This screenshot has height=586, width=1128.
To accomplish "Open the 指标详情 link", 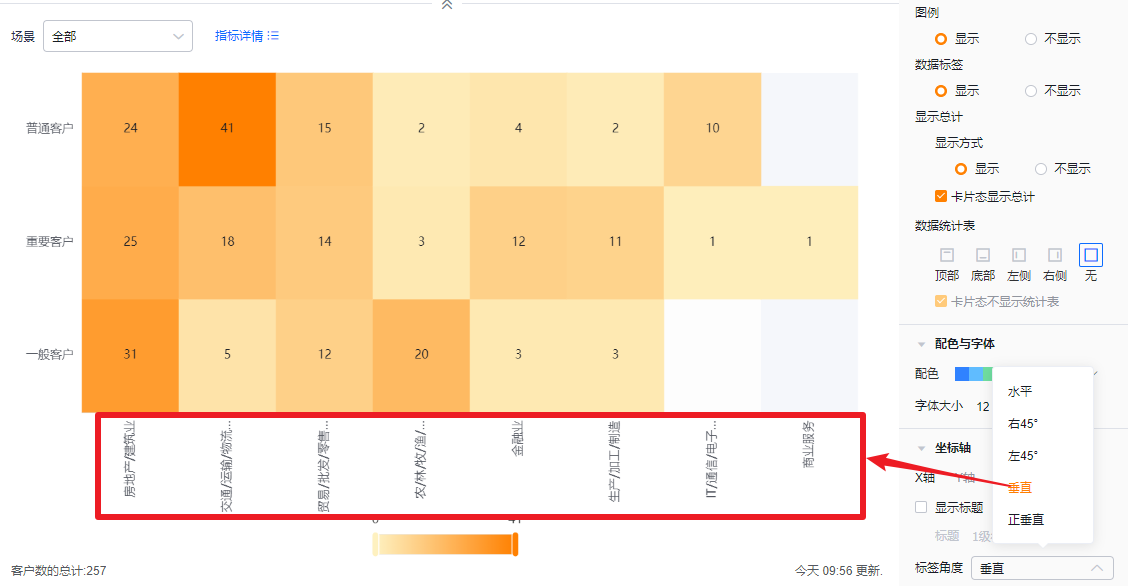I will coord(238,36).
